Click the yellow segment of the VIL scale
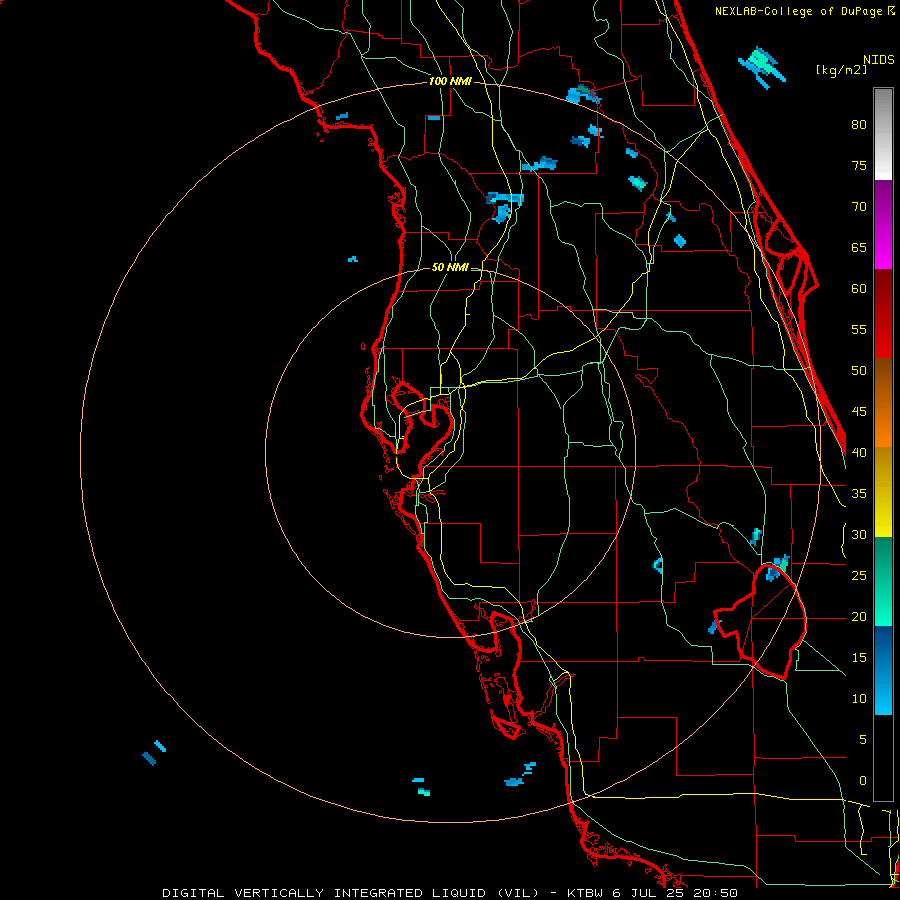This screenshot has width=900, height=900. pos(883,492)
